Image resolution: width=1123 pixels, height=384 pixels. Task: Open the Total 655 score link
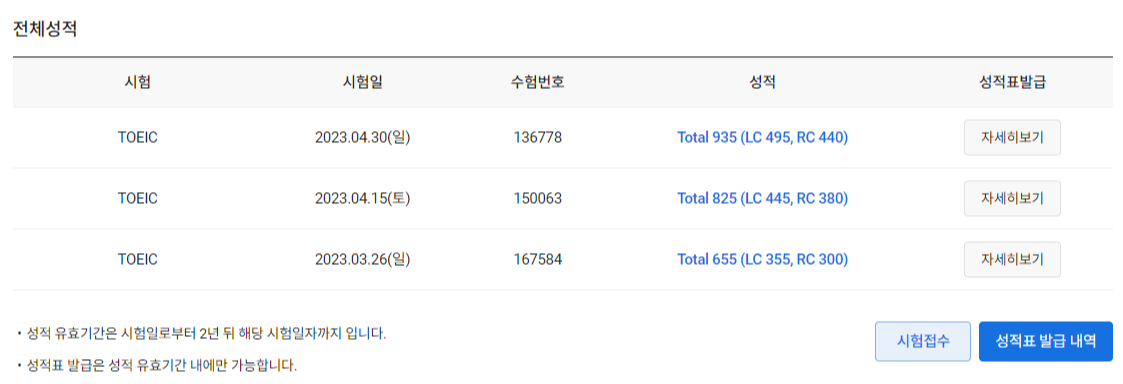[x=762, y=259]
